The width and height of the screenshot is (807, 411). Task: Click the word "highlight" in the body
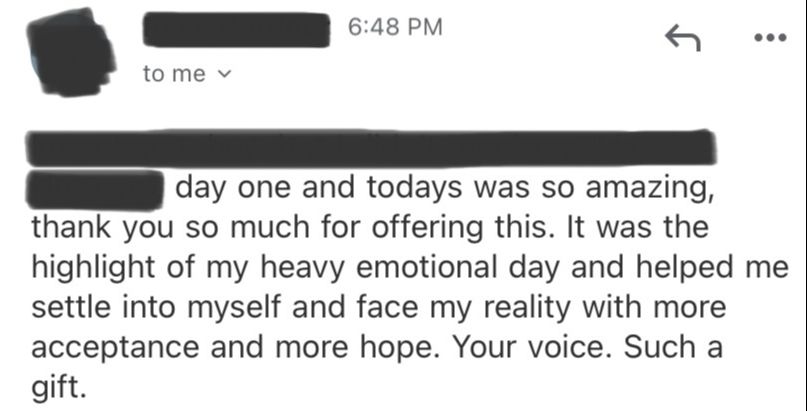[95, 266]
